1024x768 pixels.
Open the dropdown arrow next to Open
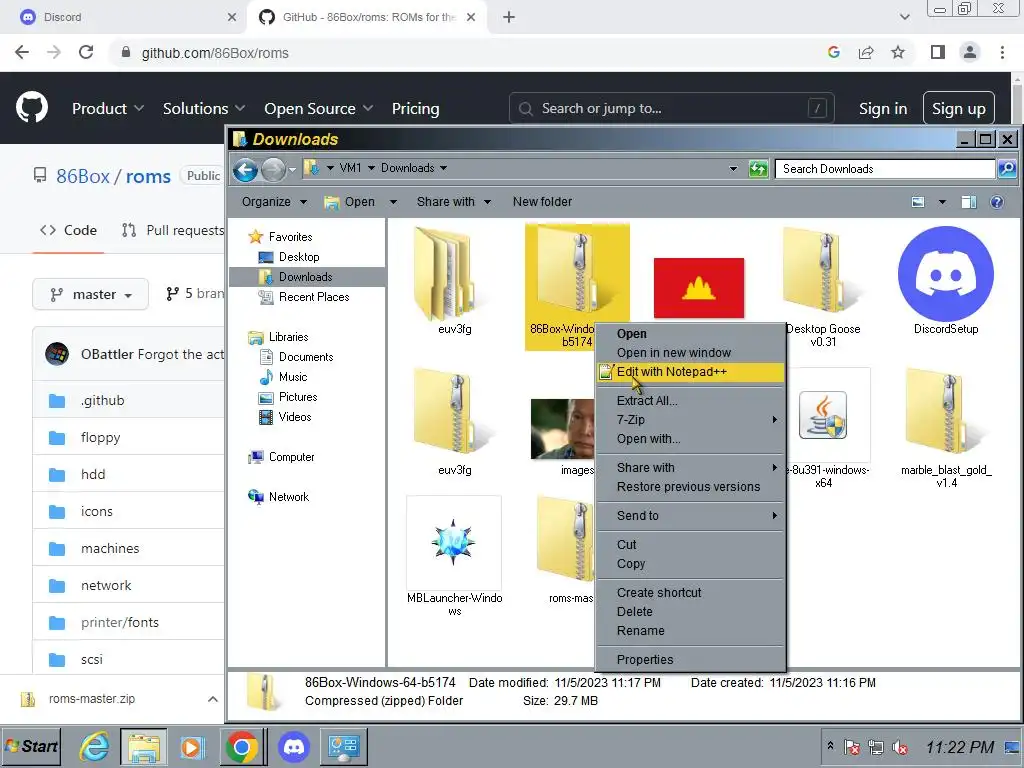(x=393, y=202)
